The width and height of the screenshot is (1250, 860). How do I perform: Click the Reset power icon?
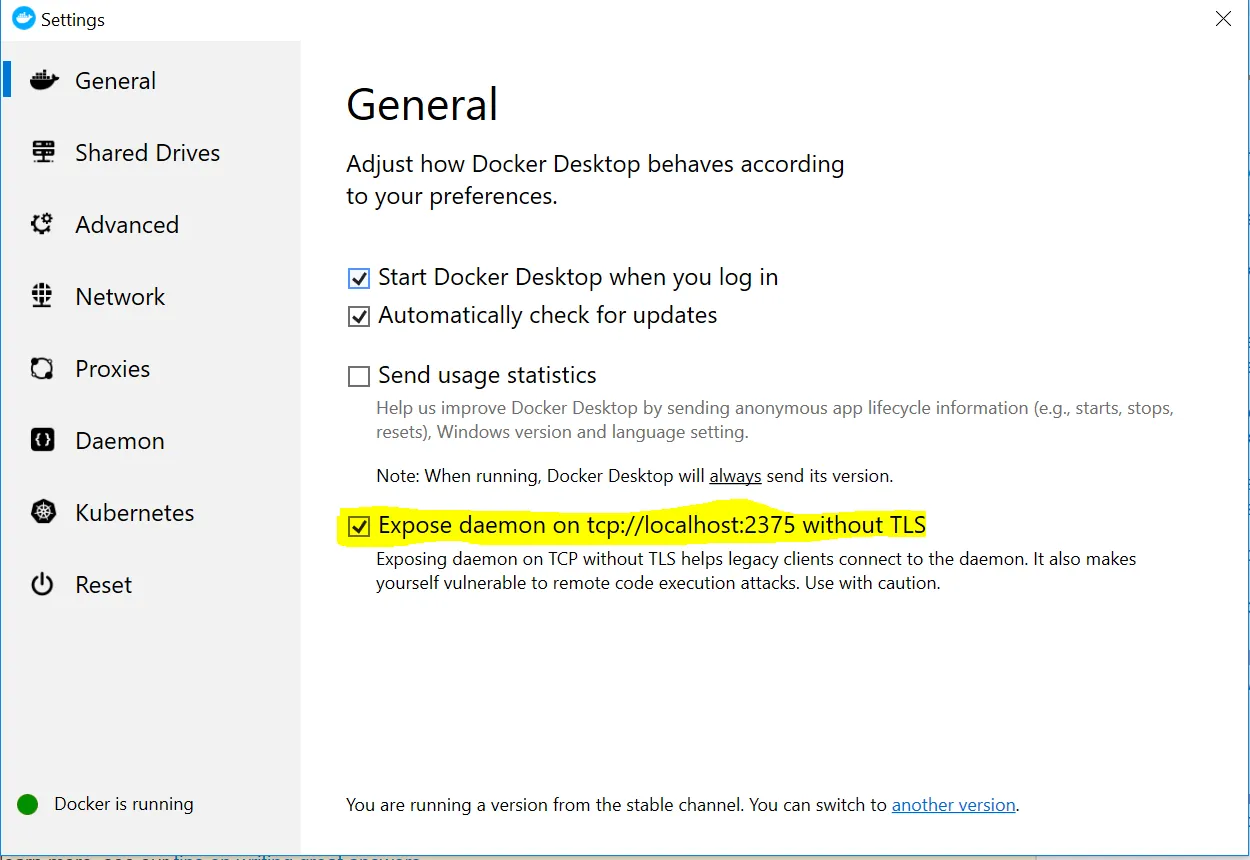tap(42, 584)
